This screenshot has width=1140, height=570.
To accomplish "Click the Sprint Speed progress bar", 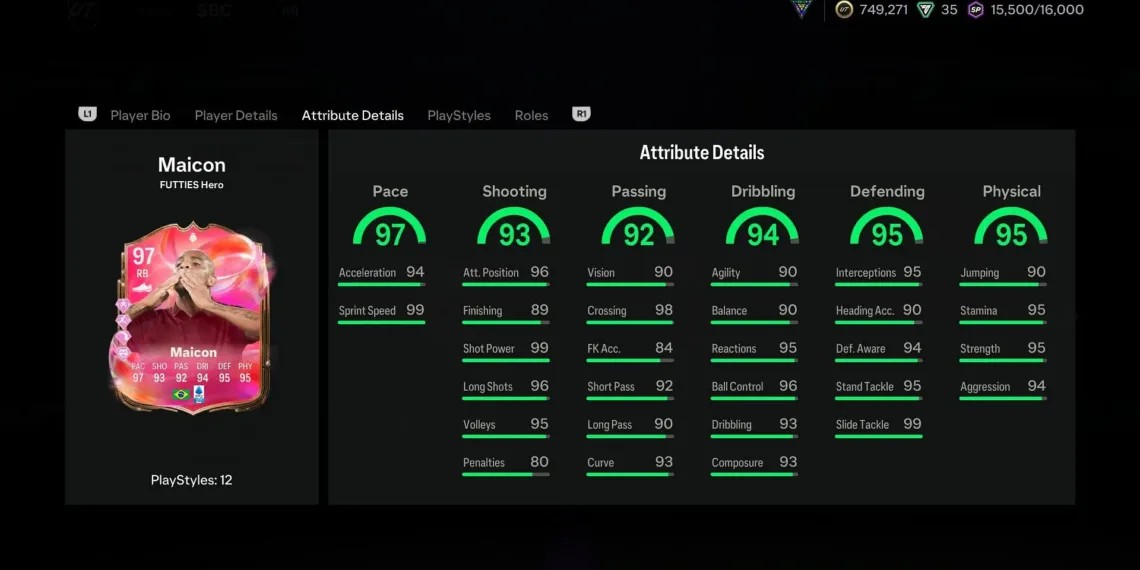I will [381, 323].
